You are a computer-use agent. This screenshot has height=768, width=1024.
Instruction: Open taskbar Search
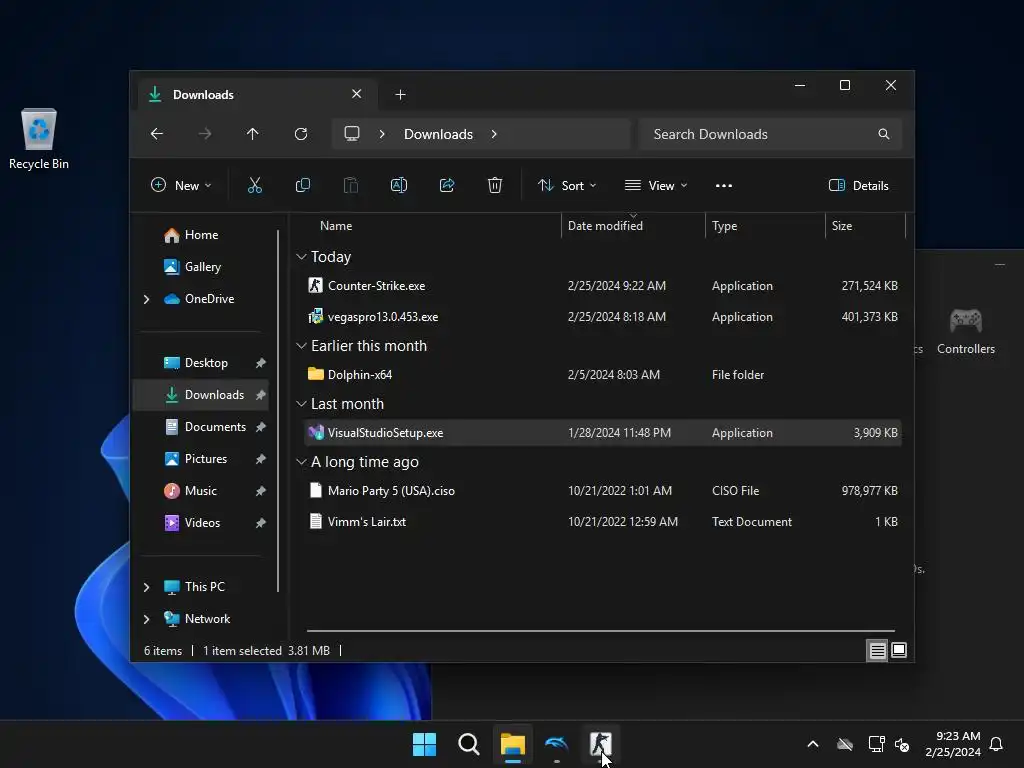click(469, 744)
